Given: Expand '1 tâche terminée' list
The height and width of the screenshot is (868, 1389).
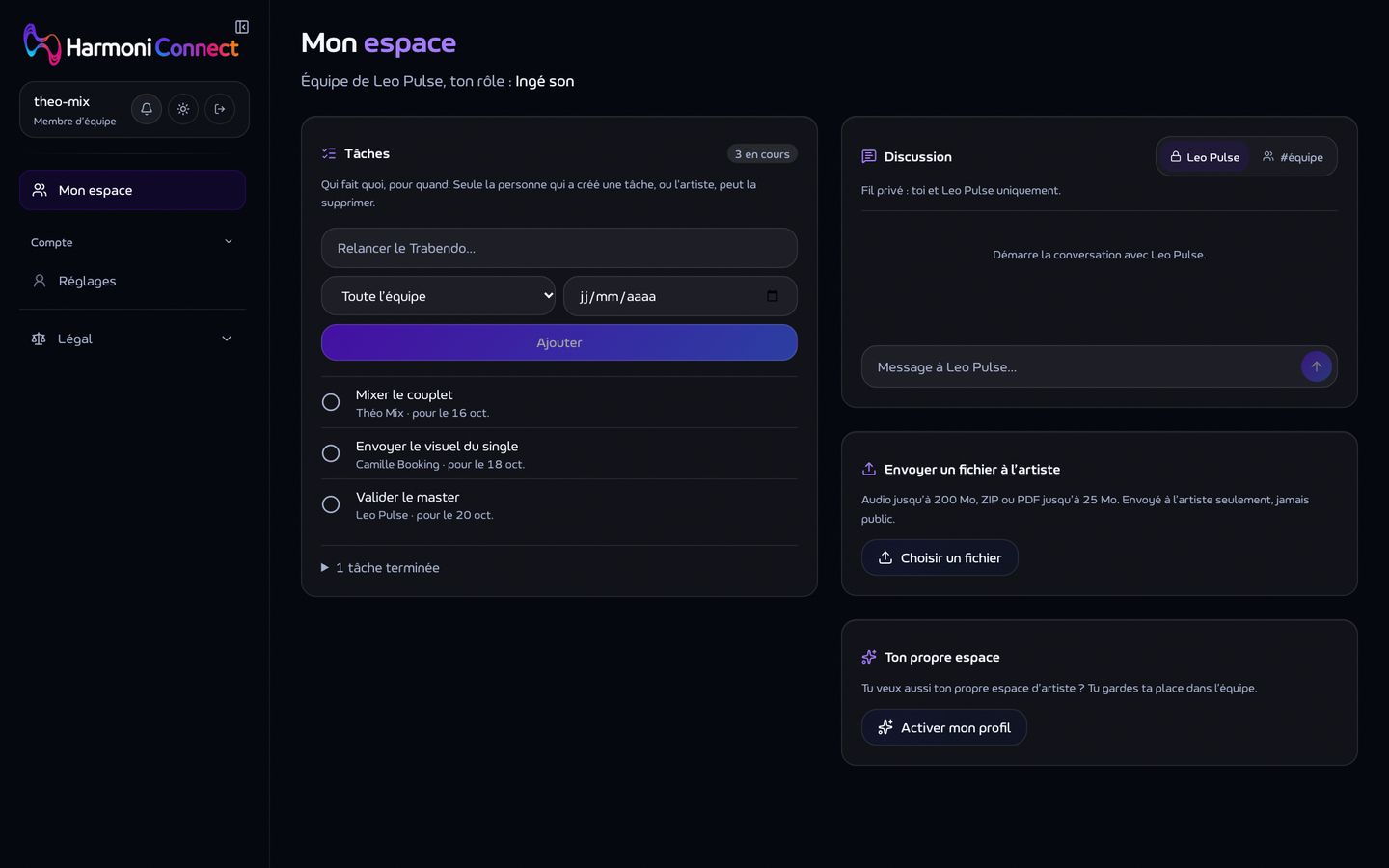Looking at the screenshot, I should click(381, 568).
